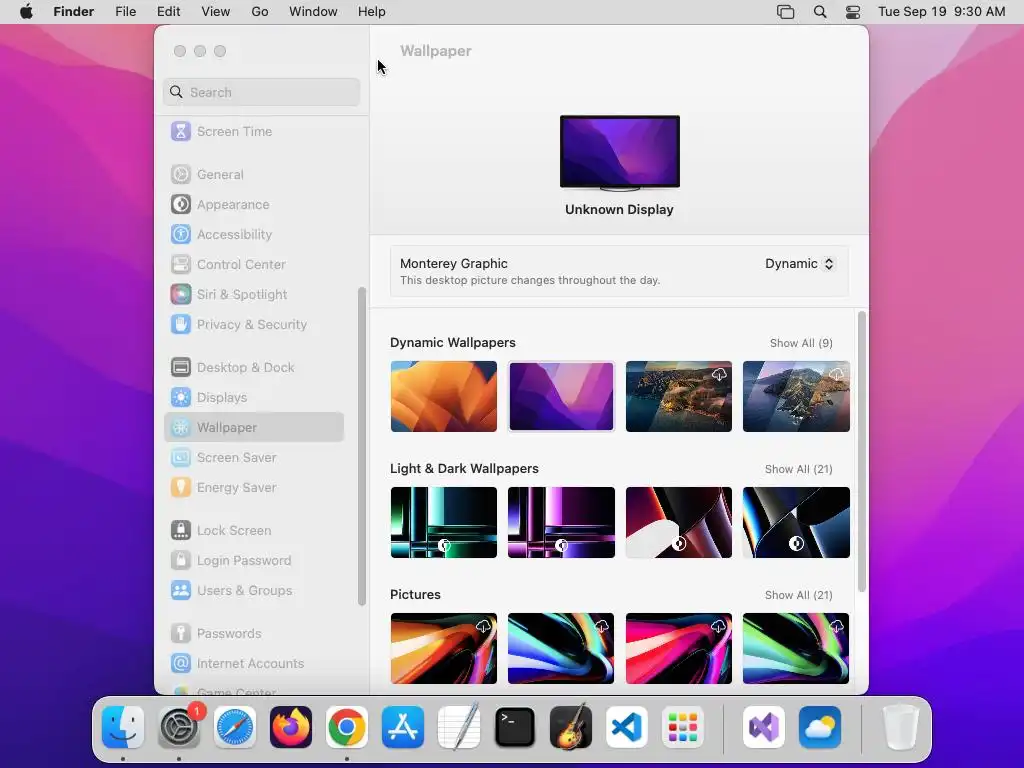Image resolution: width=1024 pixels, height=768 pixels.
Task: Open Launchpad from the dock
Action: coord(682,727)
